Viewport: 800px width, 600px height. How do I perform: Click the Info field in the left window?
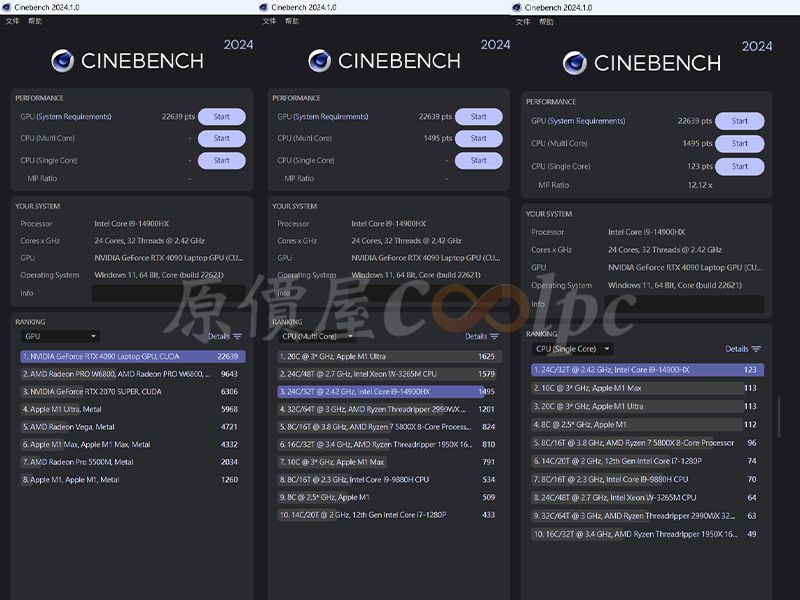coord(168,293)
